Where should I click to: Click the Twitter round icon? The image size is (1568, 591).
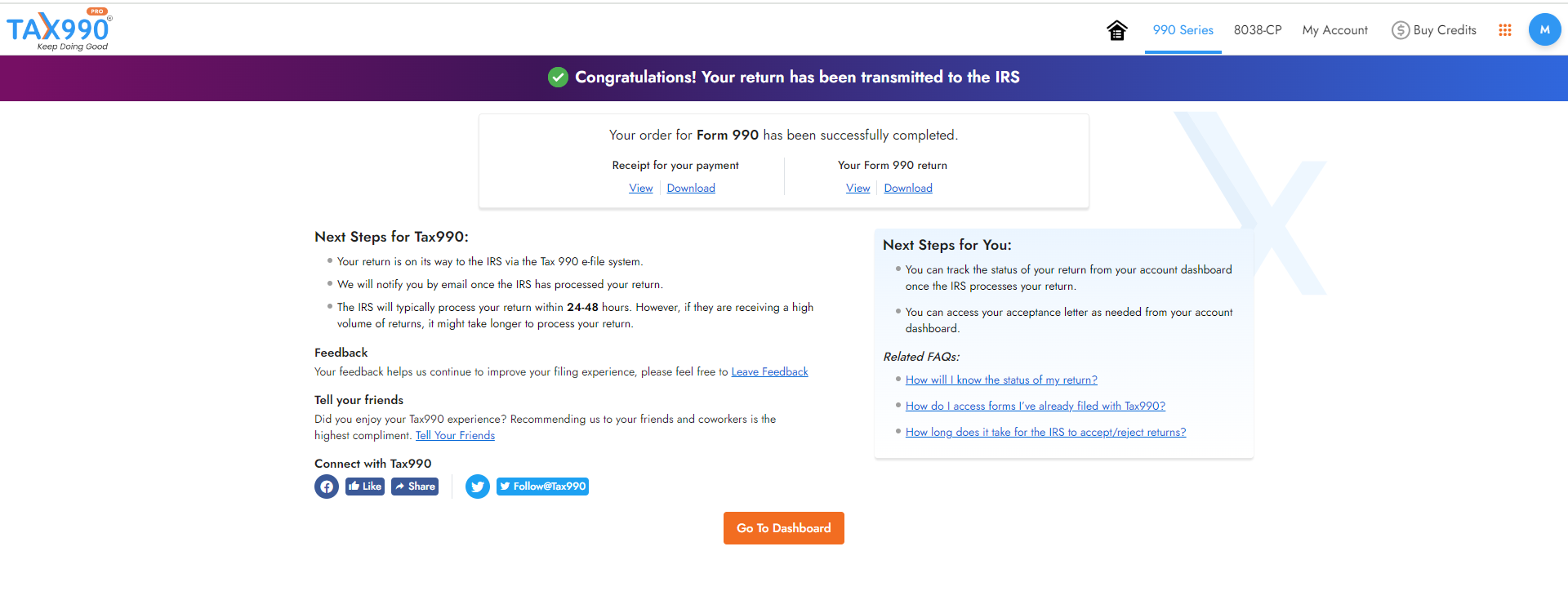coord(478,487)
